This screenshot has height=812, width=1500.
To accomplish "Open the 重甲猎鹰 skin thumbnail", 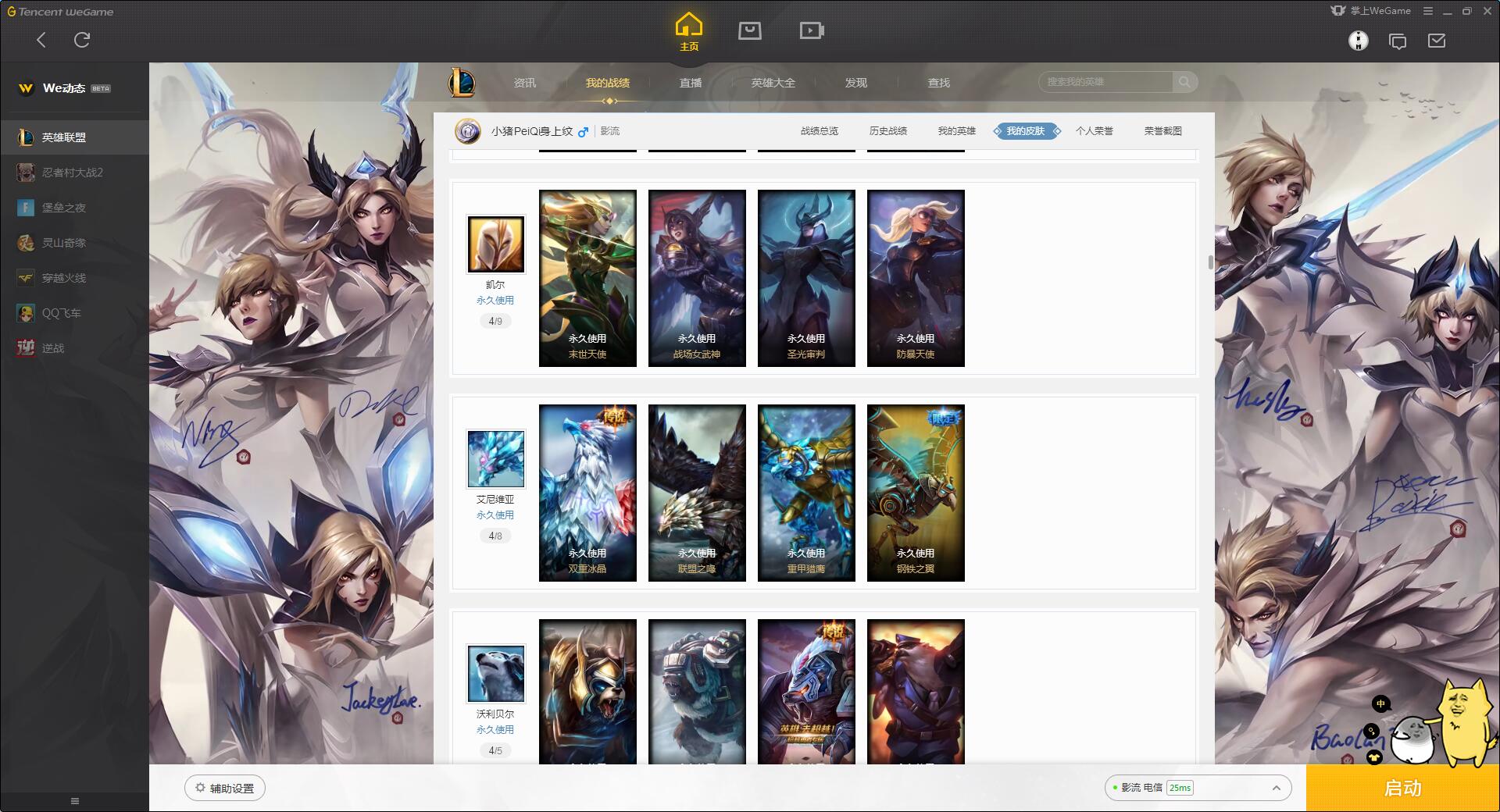I will [x=806, y=493].
